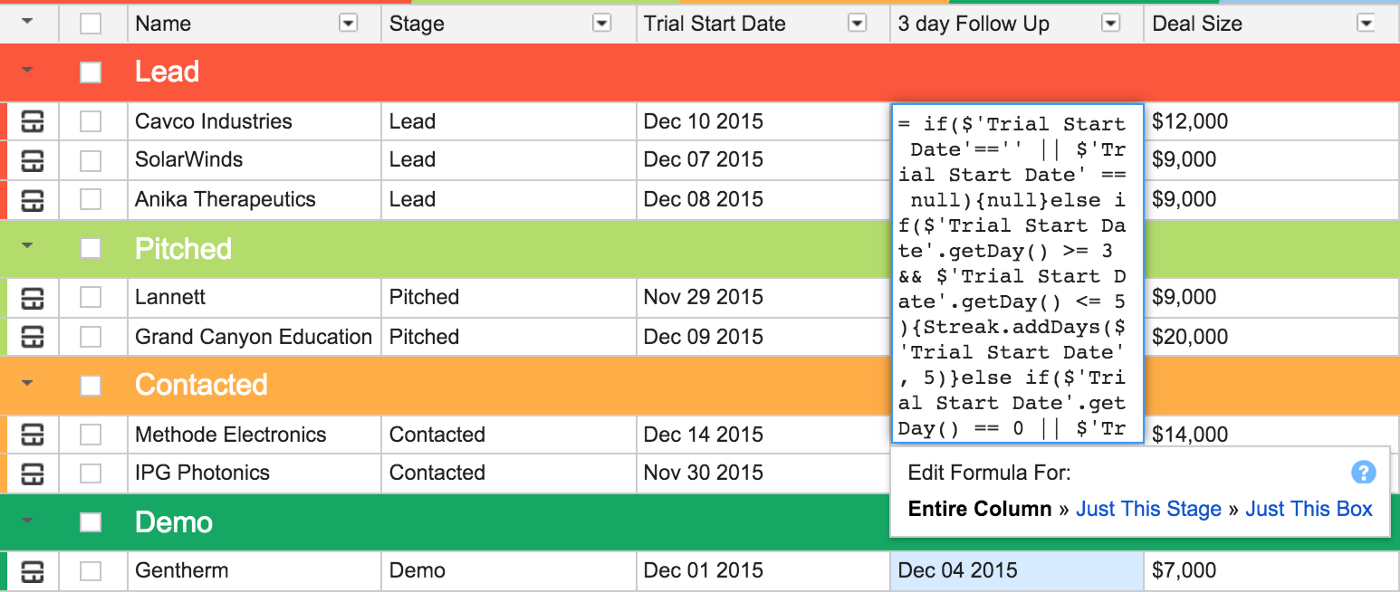Viewport: 1400px width, 592px height.
Task: Select the SolarWinds row checkbox
Action: [x=91, y=160]
